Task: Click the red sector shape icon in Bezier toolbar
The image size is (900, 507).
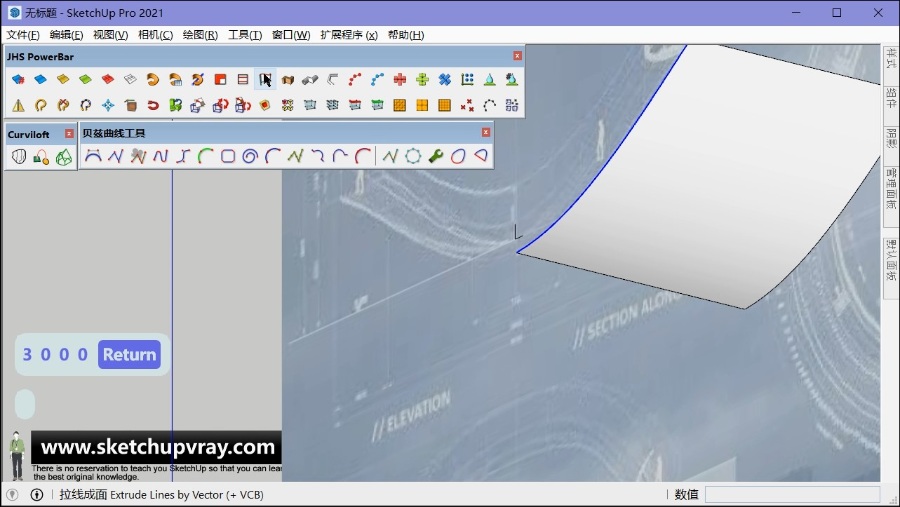Action: click(480, 156)
